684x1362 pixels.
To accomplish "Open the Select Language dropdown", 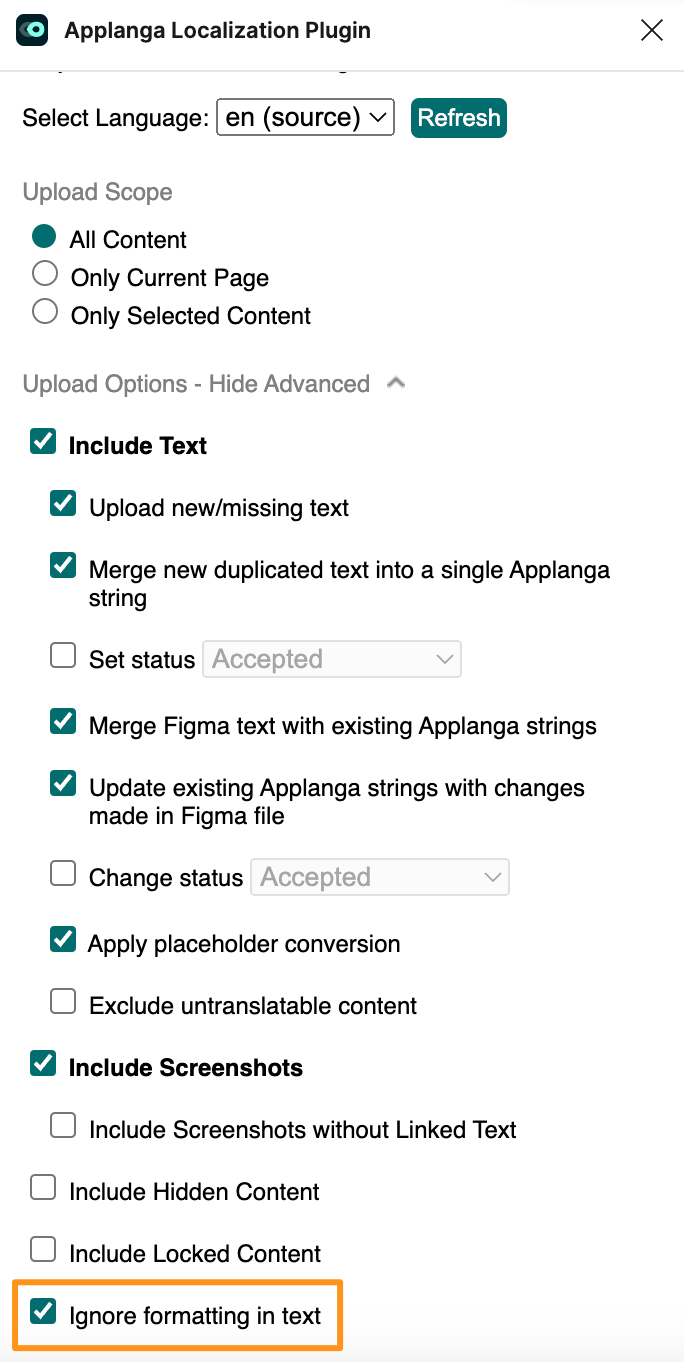I will pos(306,117).
